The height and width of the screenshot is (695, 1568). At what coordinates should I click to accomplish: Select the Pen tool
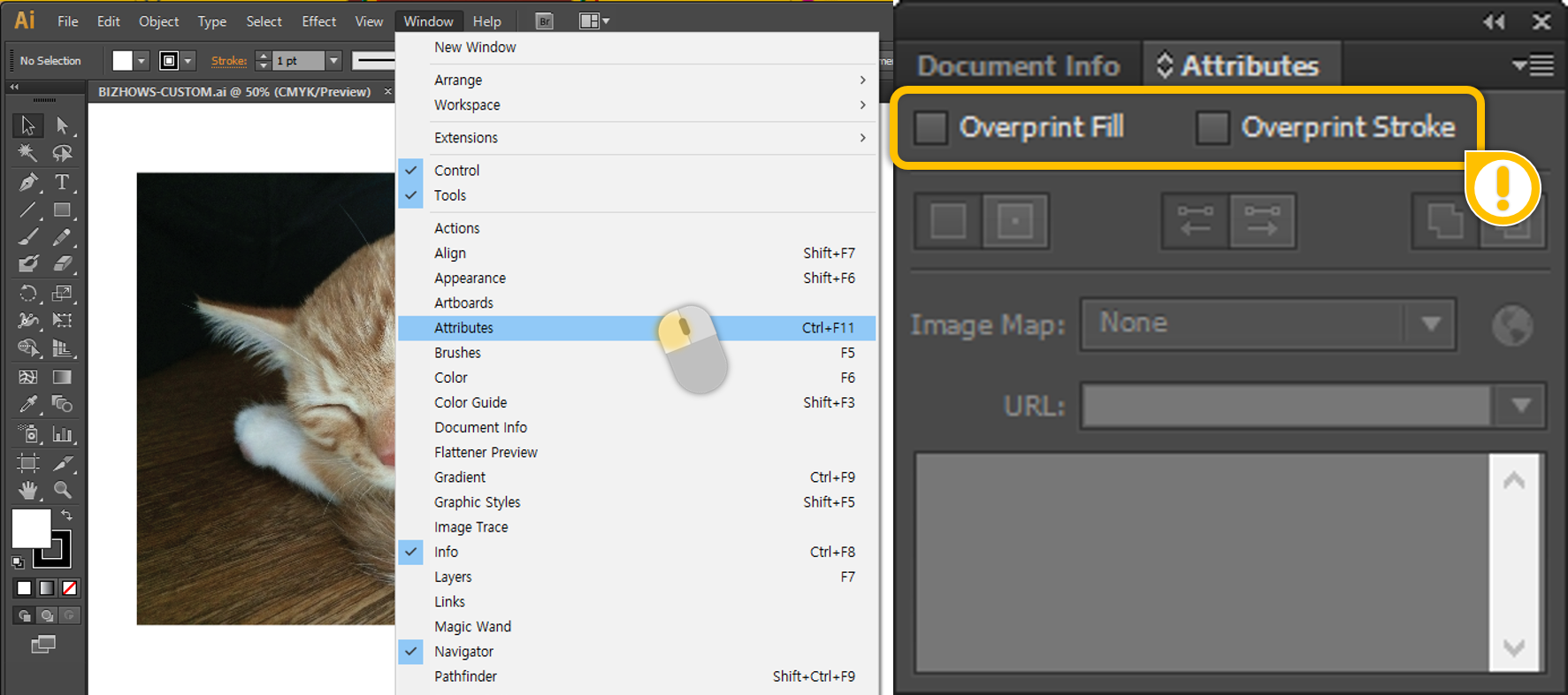(28, 182)
